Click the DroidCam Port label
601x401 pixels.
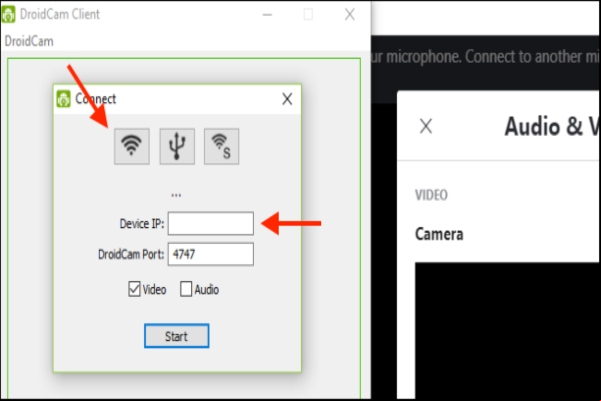tap(131, 254)
